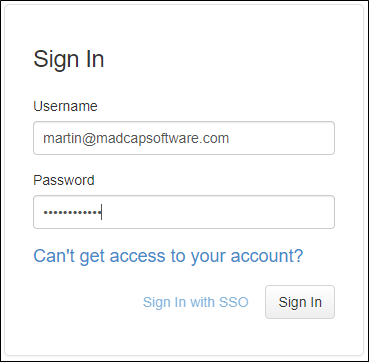Focus the Username input field
369x362 pixels.
point(184,138)
